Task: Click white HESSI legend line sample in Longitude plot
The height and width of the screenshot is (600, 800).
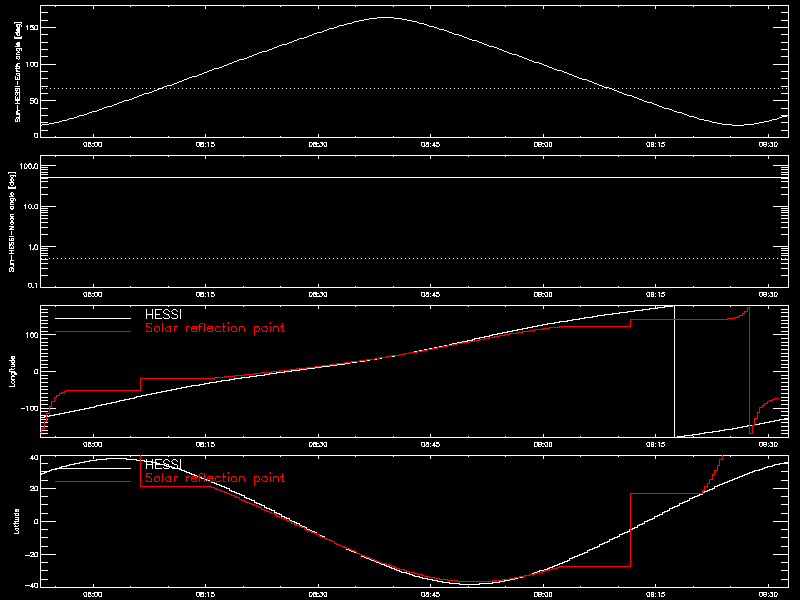Action: click(93, 318)
